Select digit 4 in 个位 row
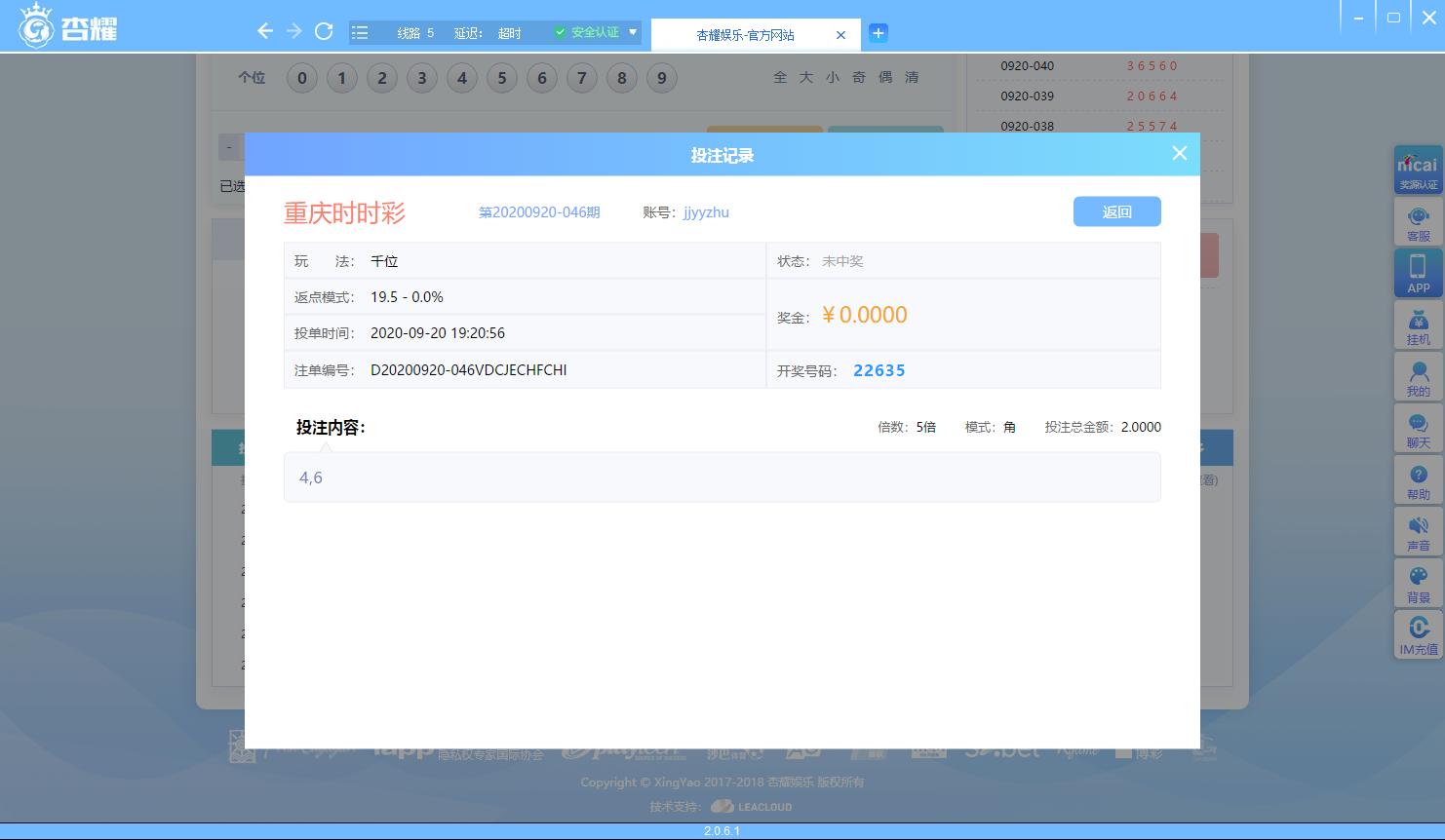Screen dimensions: 1445x840 pyautogui.click(x=462, y=78)
